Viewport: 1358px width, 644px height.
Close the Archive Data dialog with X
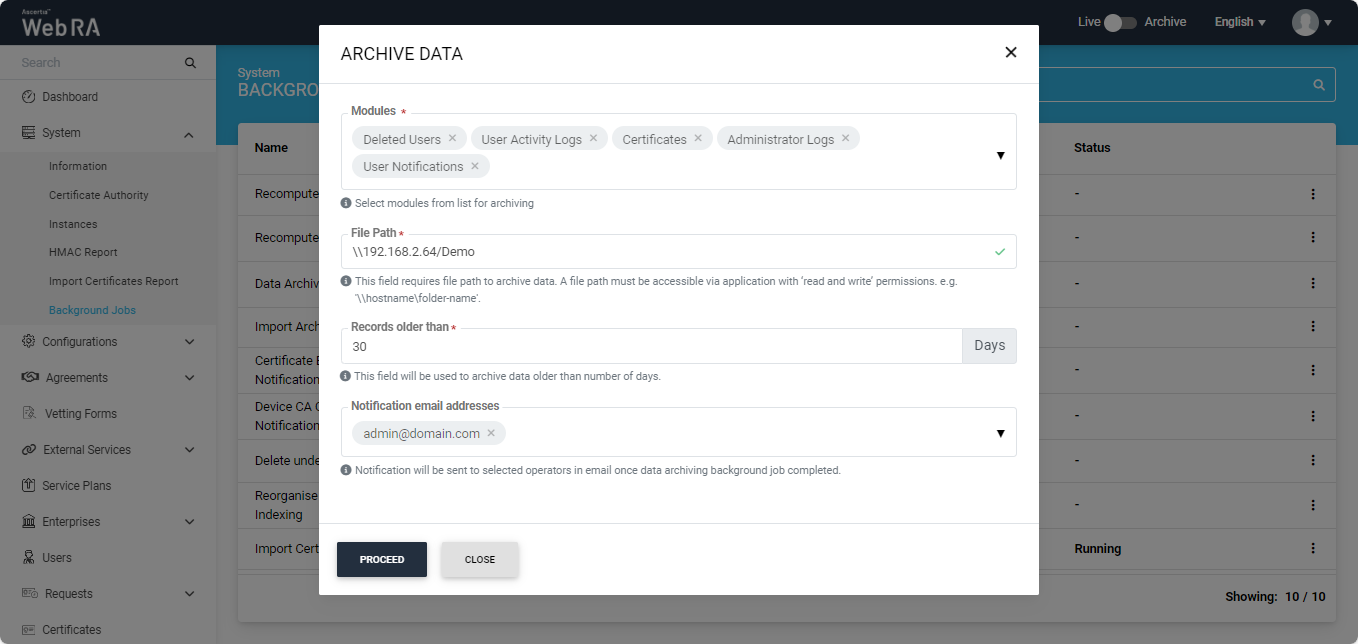pos(1010,53)
